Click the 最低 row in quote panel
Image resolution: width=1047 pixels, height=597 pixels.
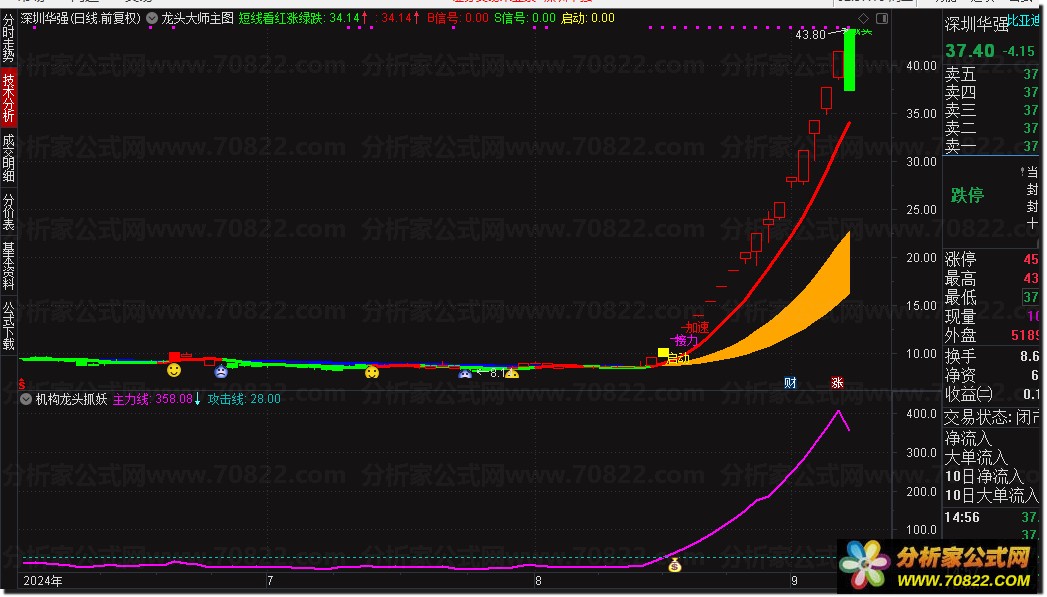(x=992, y=297)
